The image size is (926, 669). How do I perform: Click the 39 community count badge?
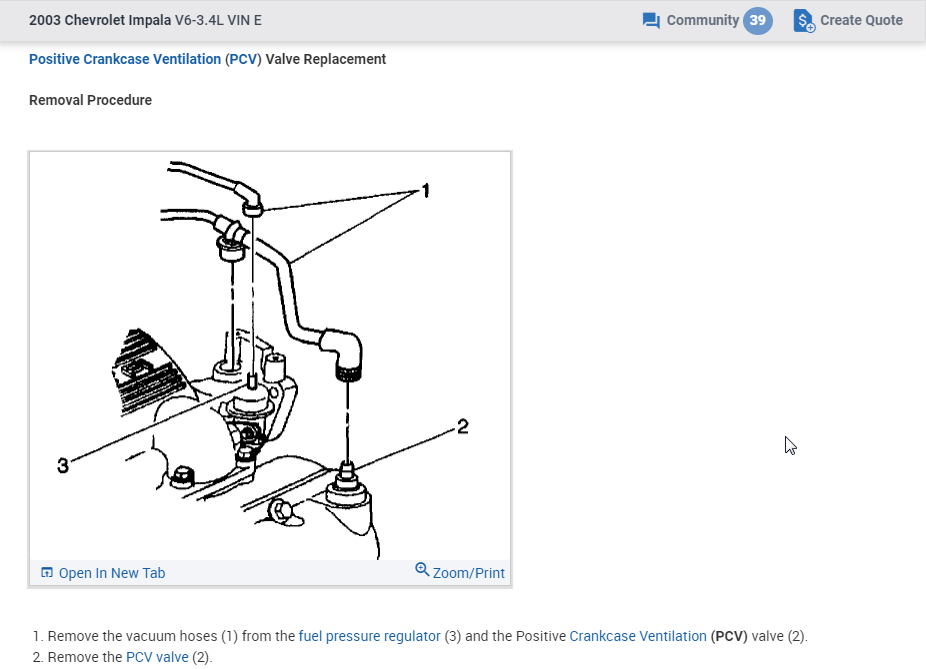click(x=758, y=21)
